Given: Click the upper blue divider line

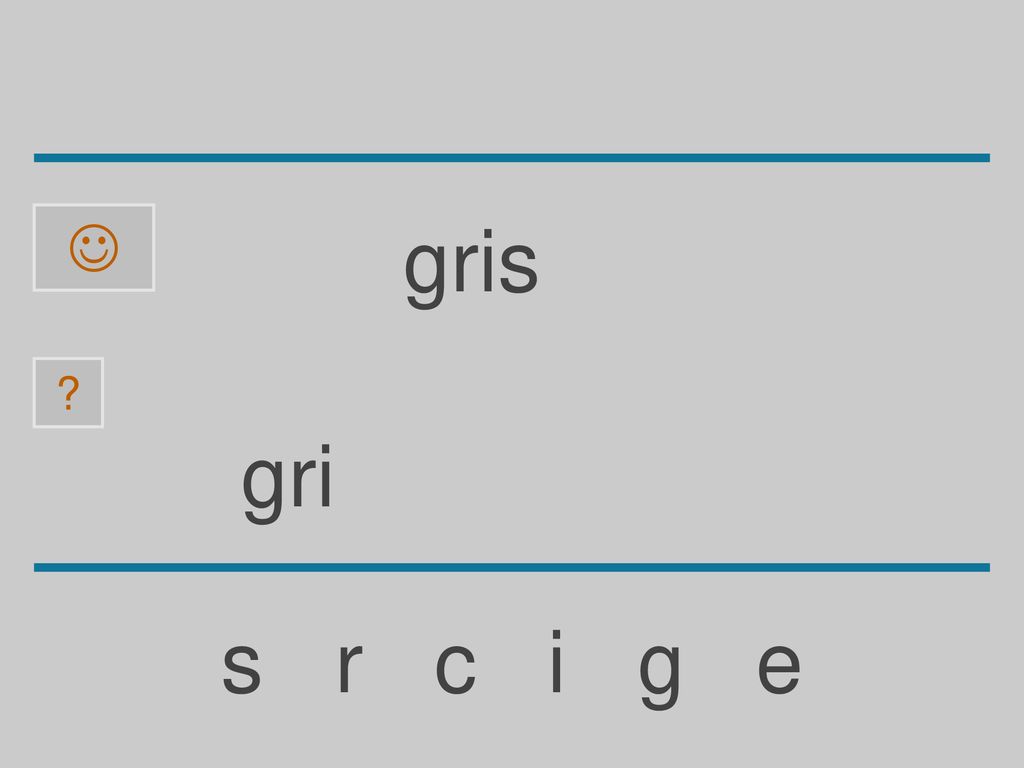Looking at the screenshot, I should pos(512,158).
